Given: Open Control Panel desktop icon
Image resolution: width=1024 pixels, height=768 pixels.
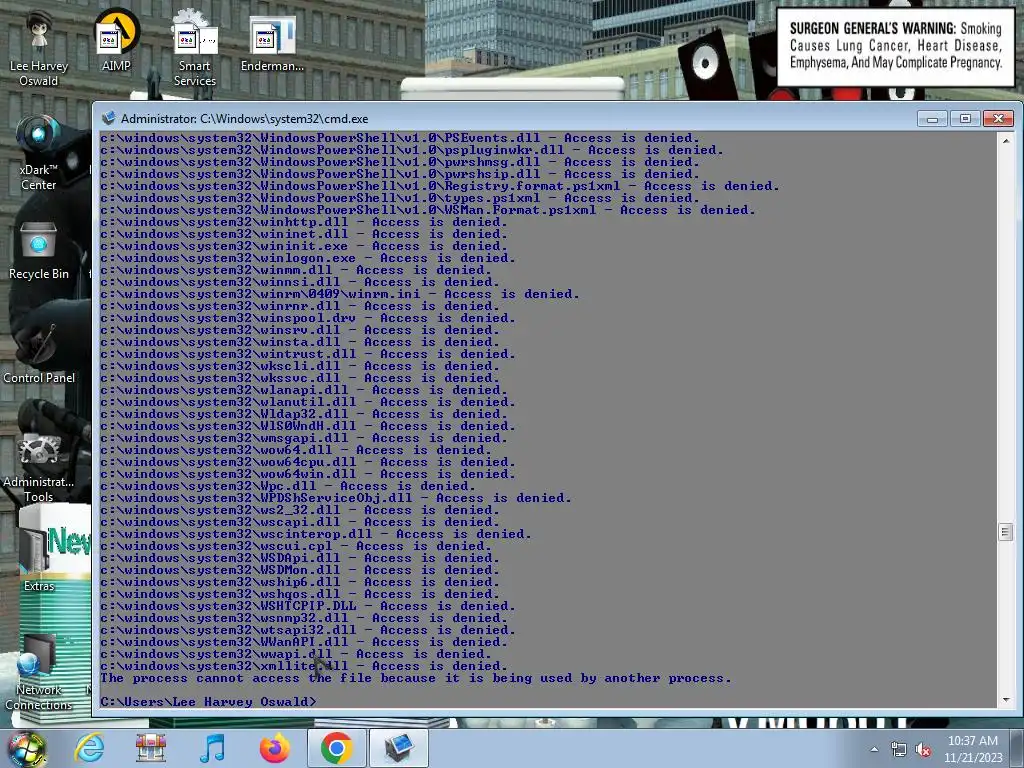Looking at the screenshot, I should coord(39,353).
